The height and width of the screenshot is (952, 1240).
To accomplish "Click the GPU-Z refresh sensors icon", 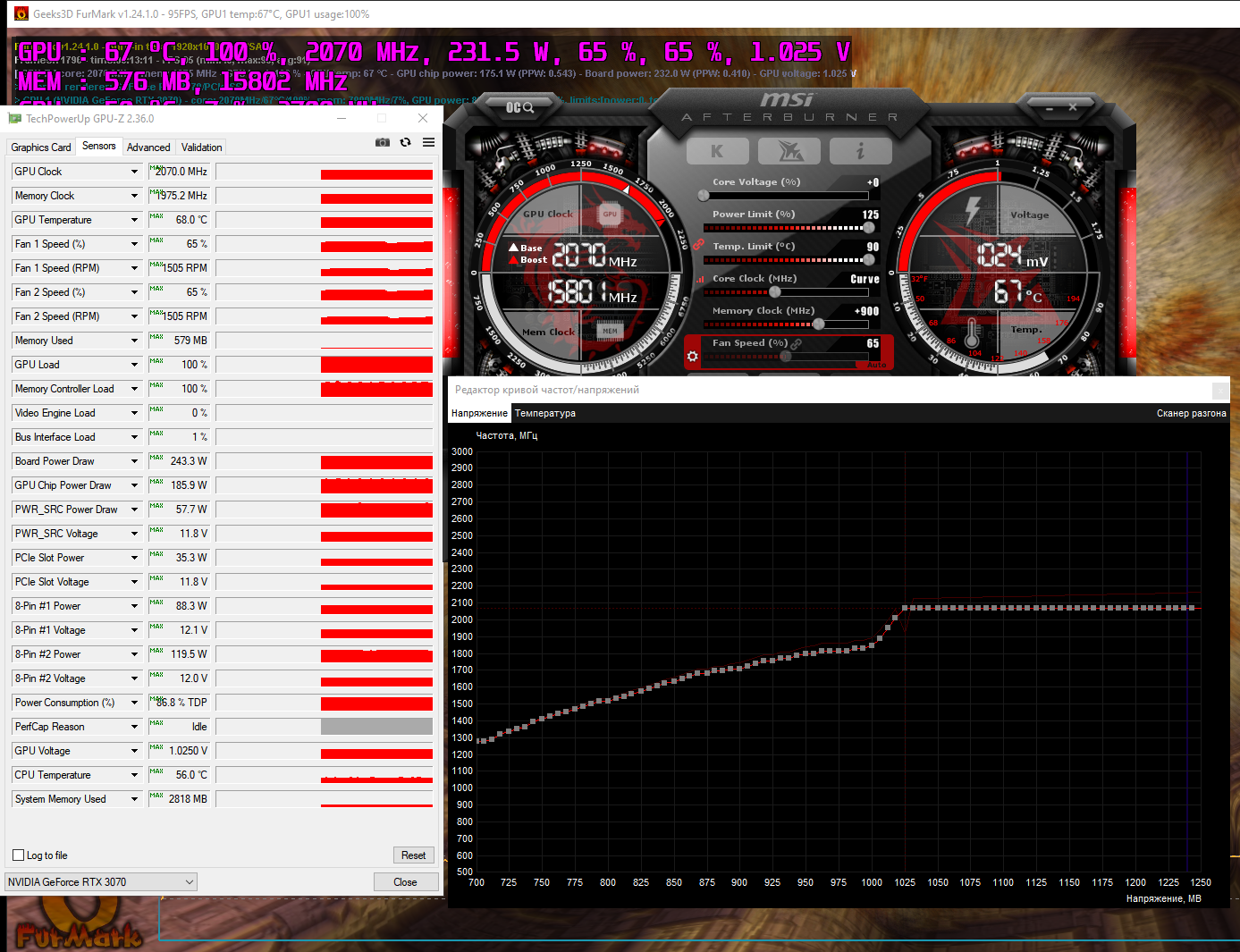I will 406,142.
